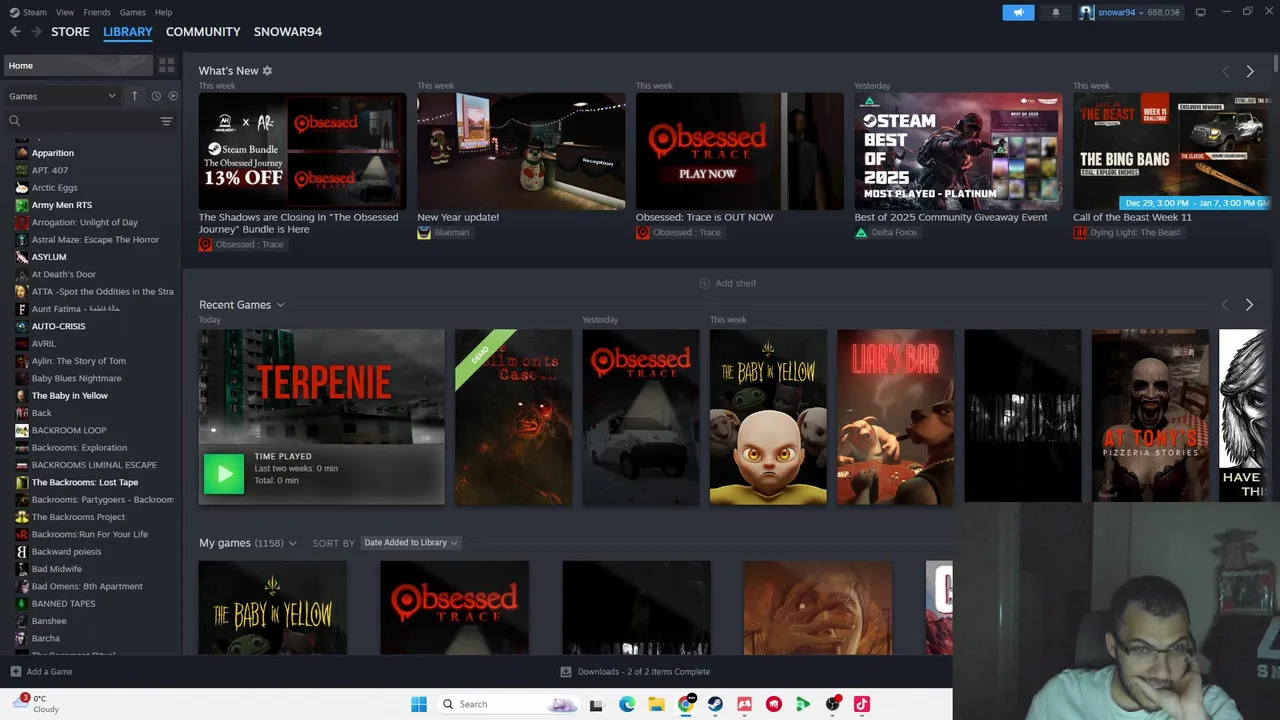Open Call of the Beast Week 11 link
Viewport: 1280px width, 720px height.
point(1132,217)
